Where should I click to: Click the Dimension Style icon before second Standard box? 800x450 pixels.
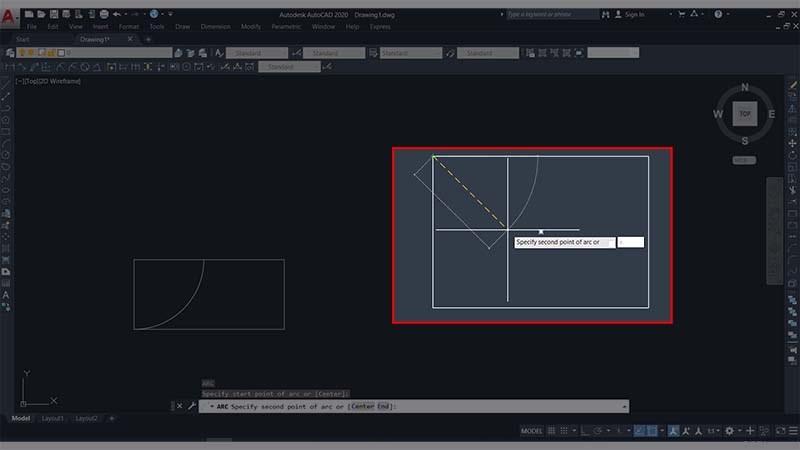296,53
